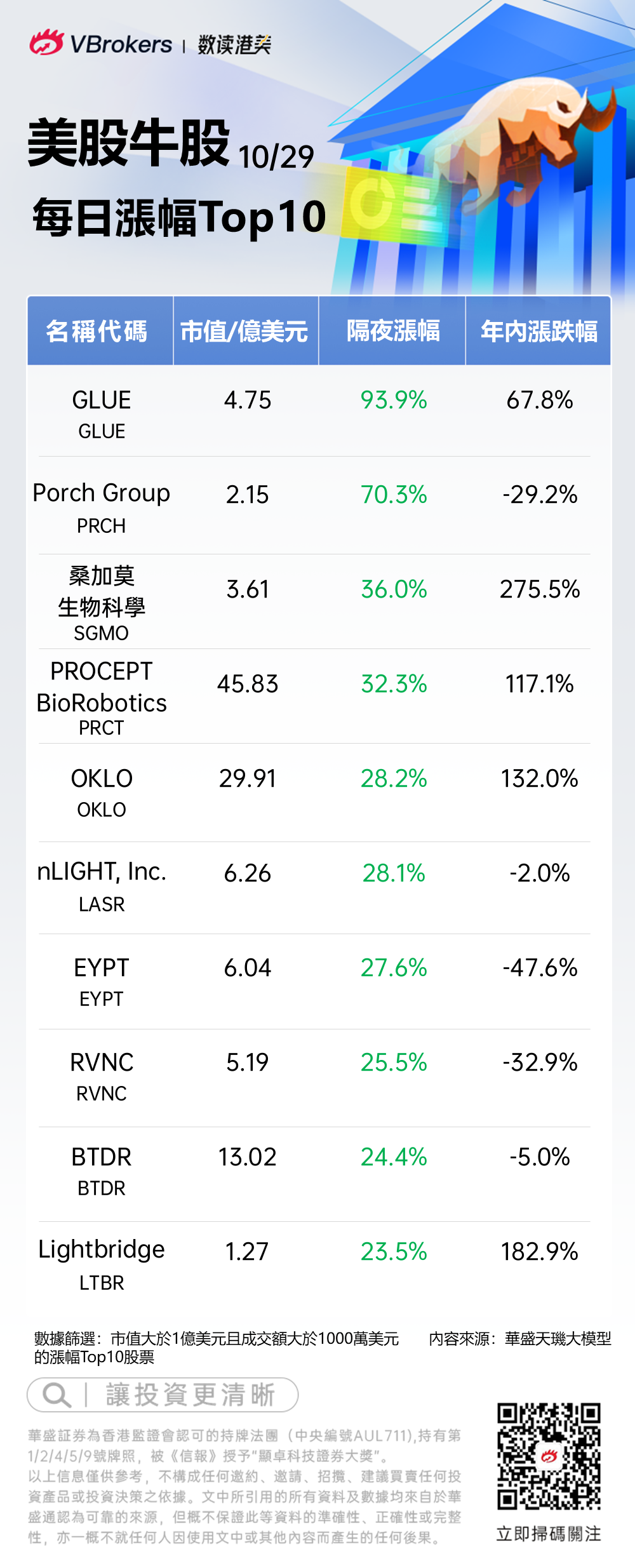Screen dimensions: 635x1568
Task: Click the magnifier search icon
Action: tap(56, 1395)
